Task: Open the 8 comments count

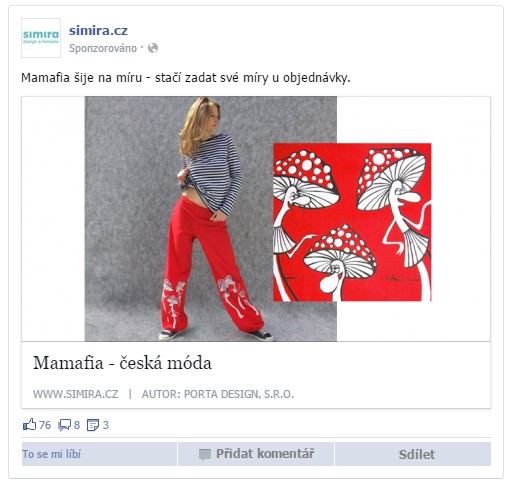Action: tap(77, 425)
